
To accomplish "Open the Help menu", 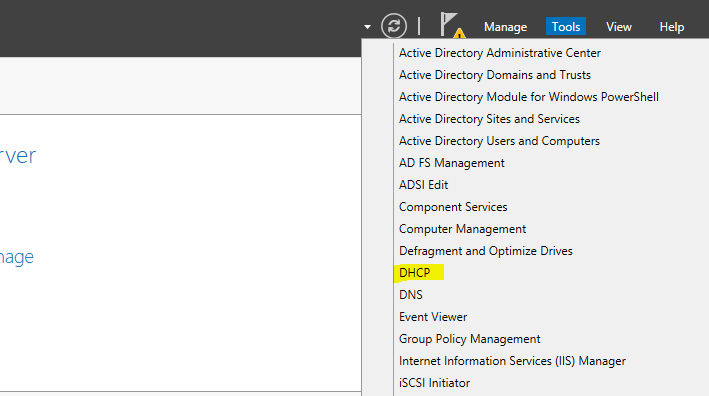I will pos(671,27).
